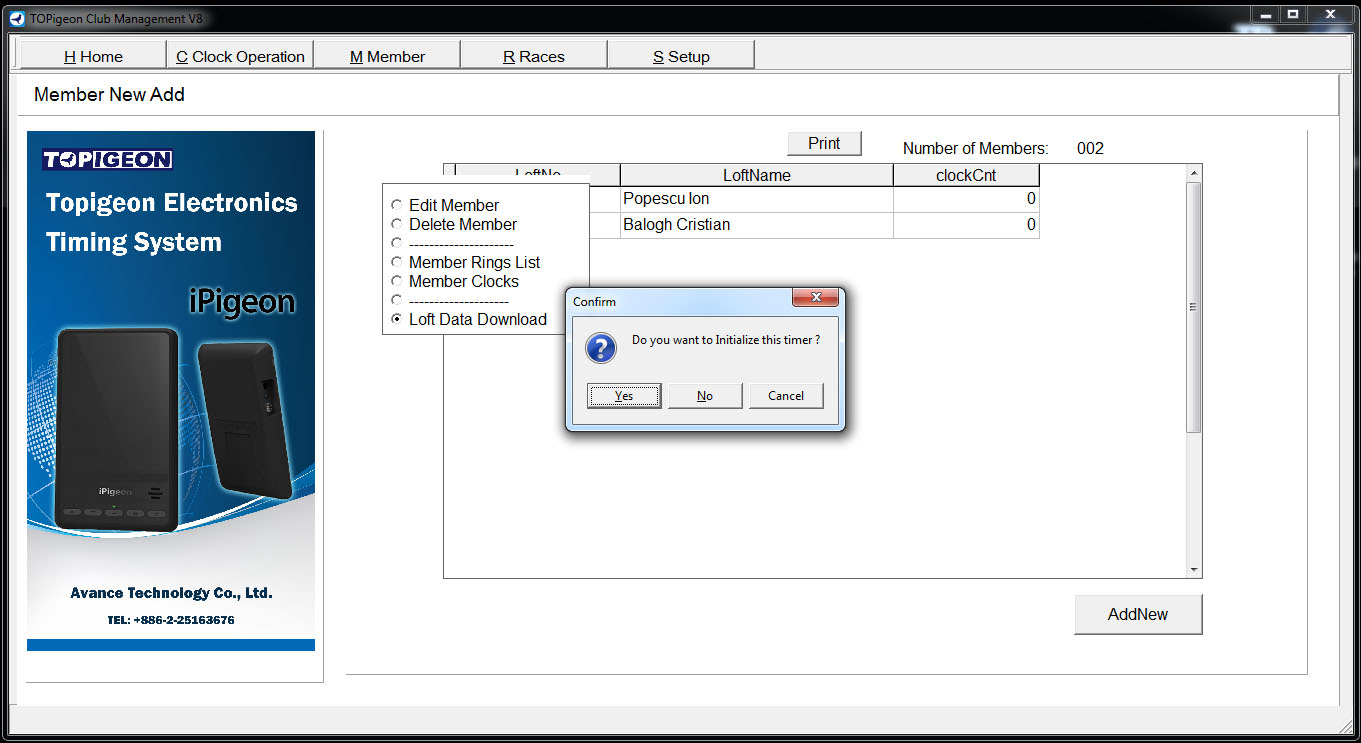Open the Setup menu
This screenshot has width=1361, height=743.
click(x=681, y=56)
